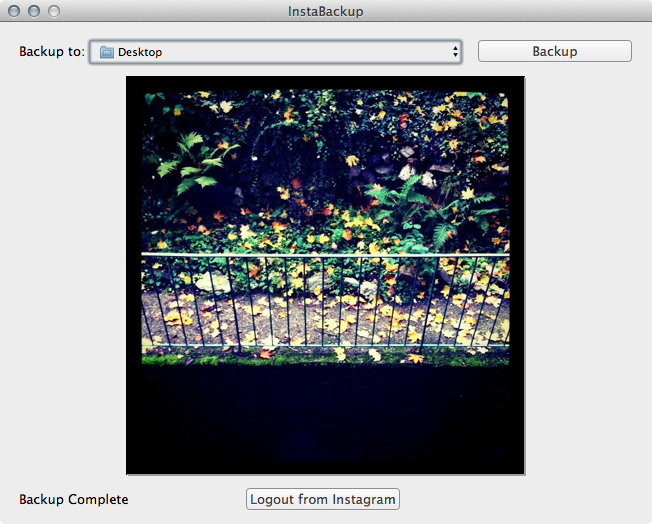Click the InstaBackup window title
This screenshot has width=652, height=524.
tap(326, 11)
